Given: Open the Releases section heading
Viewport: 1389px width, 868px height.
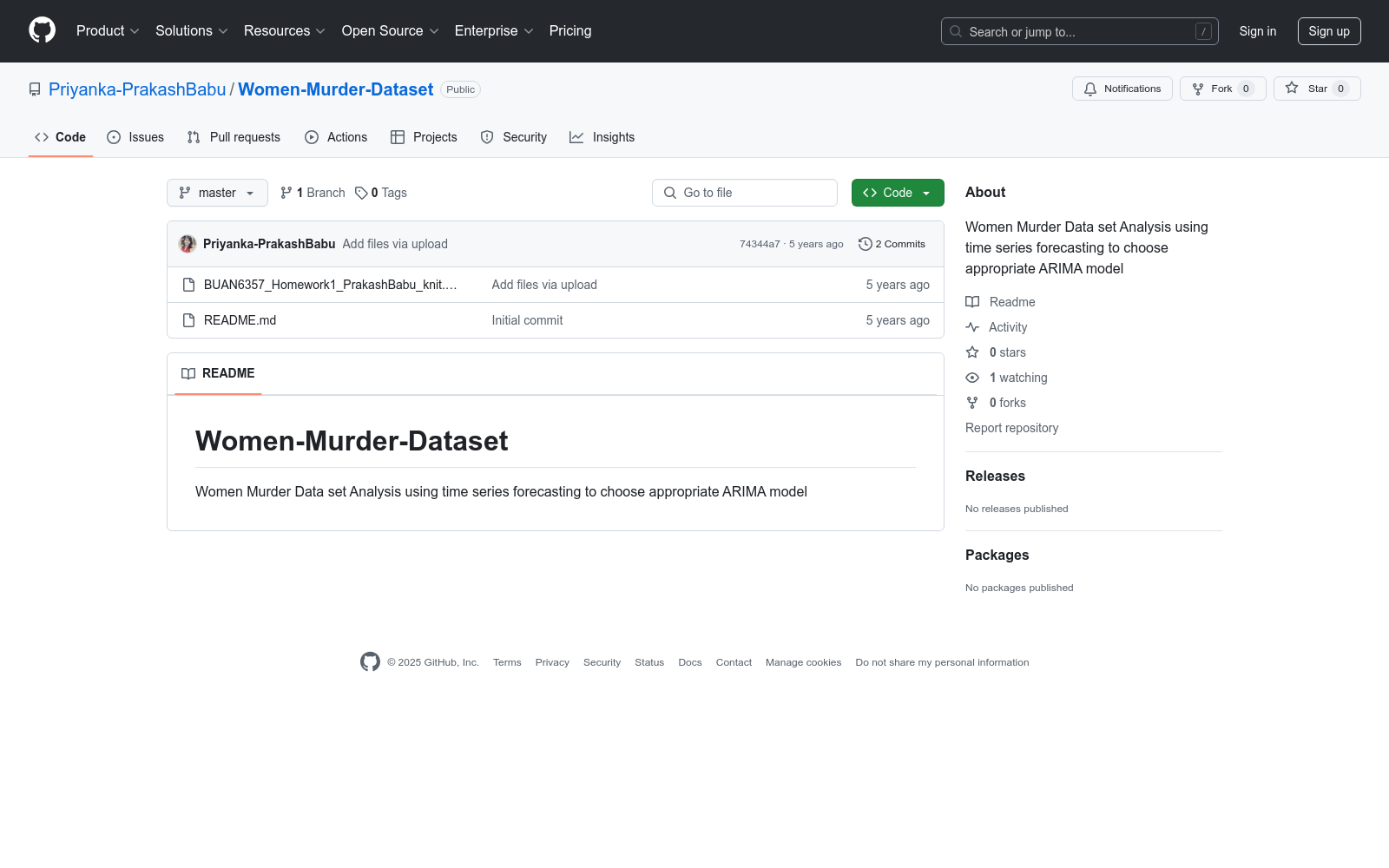Looking at the screenshot, I should (995, 476).
